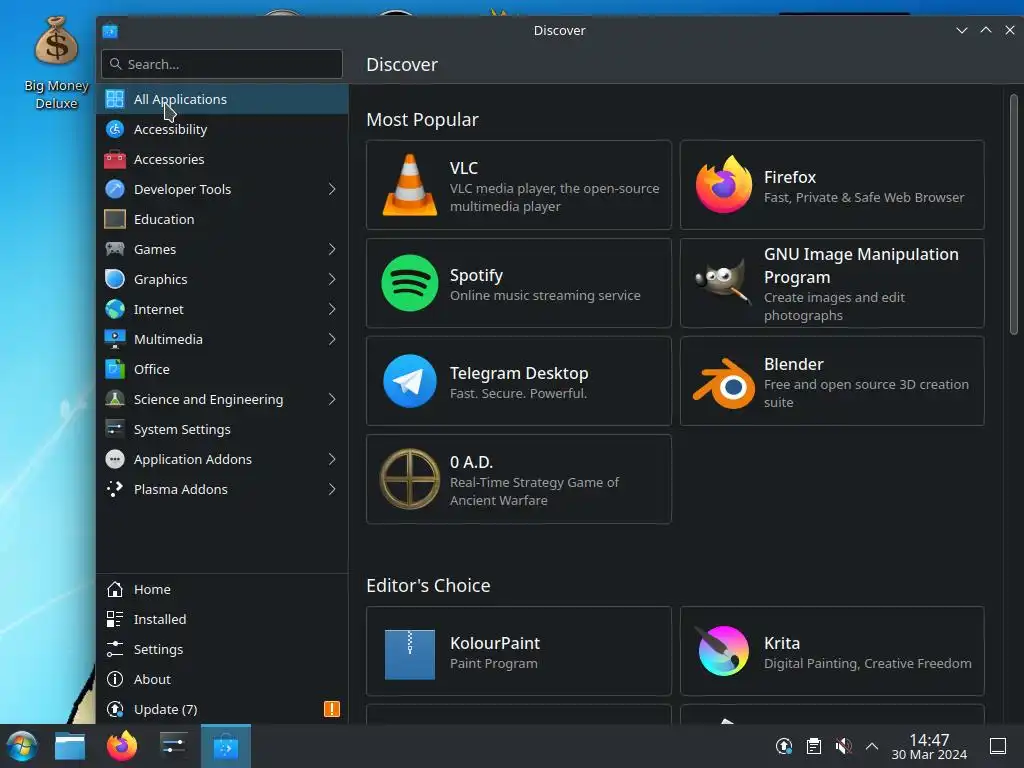The width and height of the screenshot is (1024, 768).
Task: Click the Accessibility category icon
Action: pos(115,129)
